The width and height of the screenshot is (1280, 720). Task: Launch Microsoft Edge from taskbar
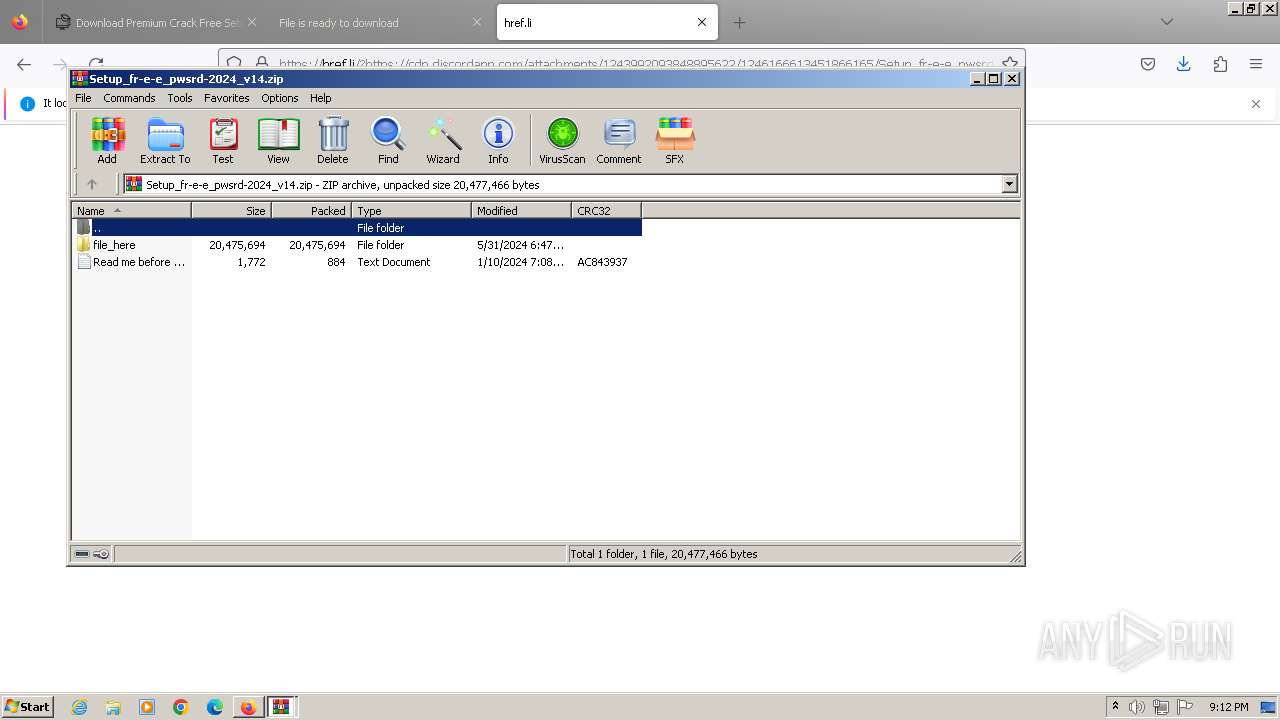point(214,707)
